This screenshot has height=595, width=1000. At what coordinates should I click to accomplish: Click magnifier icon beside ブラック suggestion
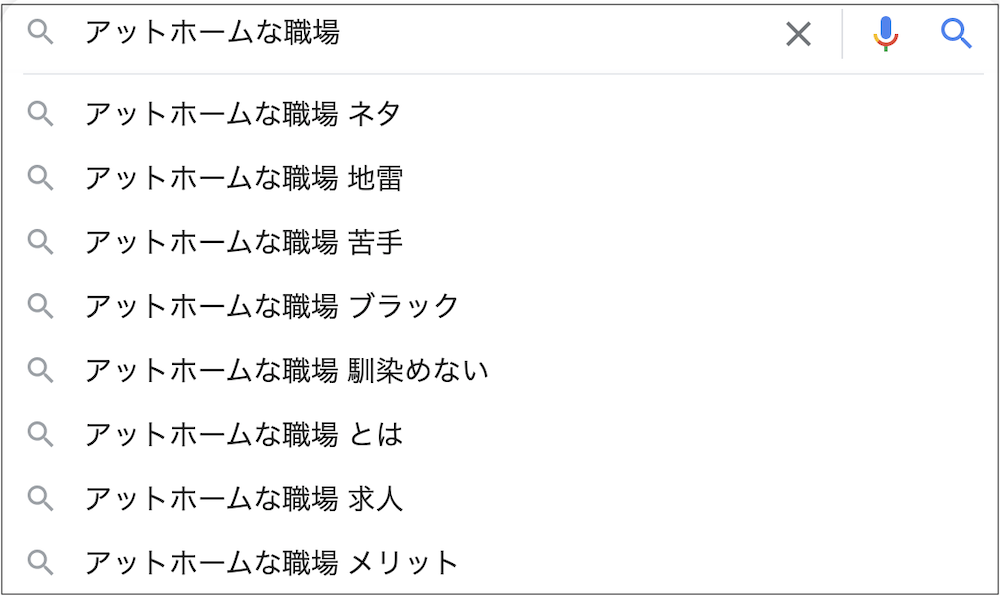[40, 306]
